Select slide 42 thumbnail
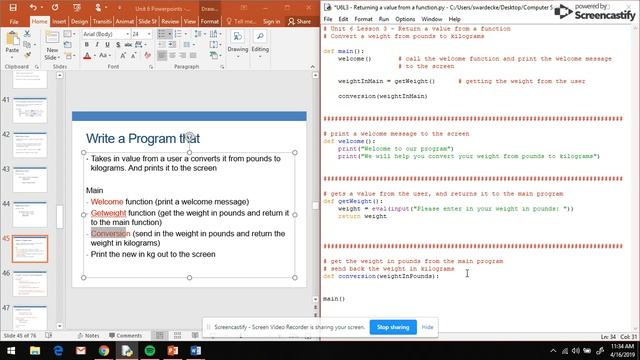 tap(30, 144)
